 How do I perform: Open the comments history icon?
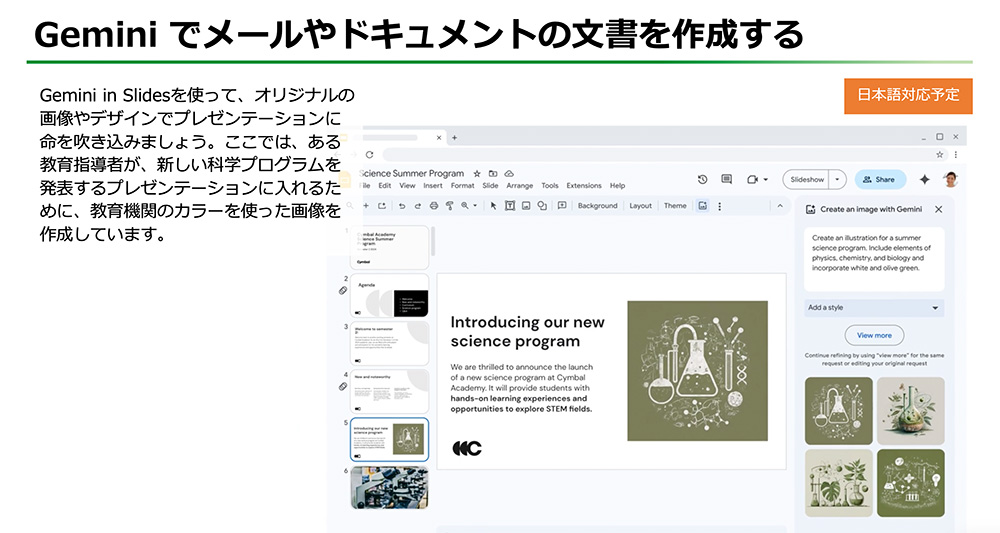pyautogui.click(x=726, y=180)
